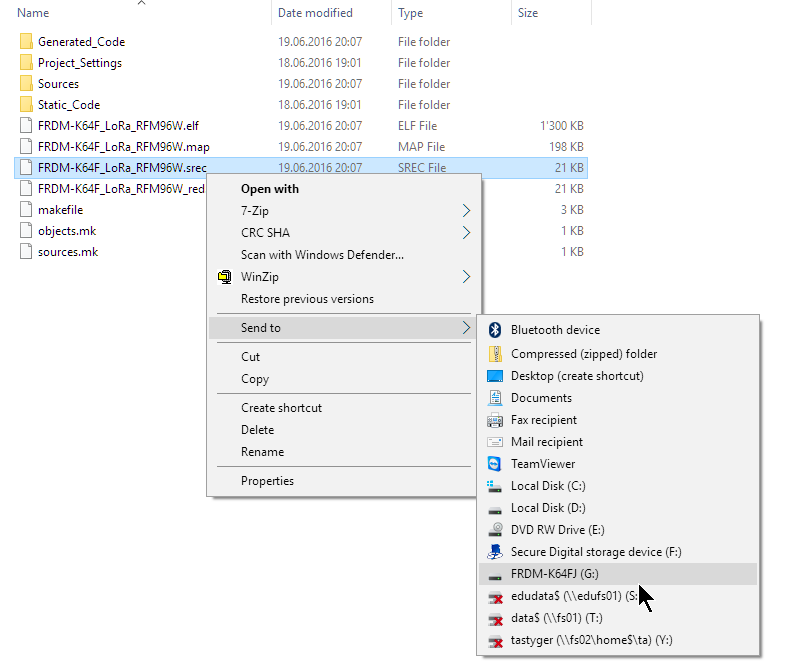Choose Restore previous versions
Image resolution: width=786 pixels, height=666 pixels.
(307, 299)
